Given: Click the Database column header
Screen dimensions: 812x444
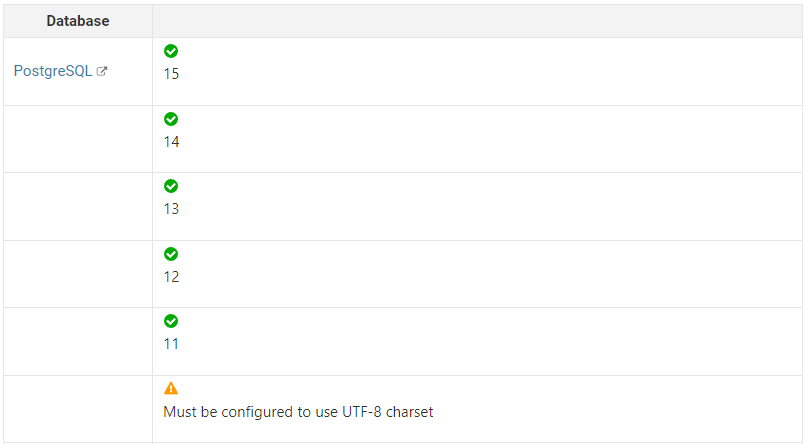Looking at the screenshot, I should click(x=78, y=21).
